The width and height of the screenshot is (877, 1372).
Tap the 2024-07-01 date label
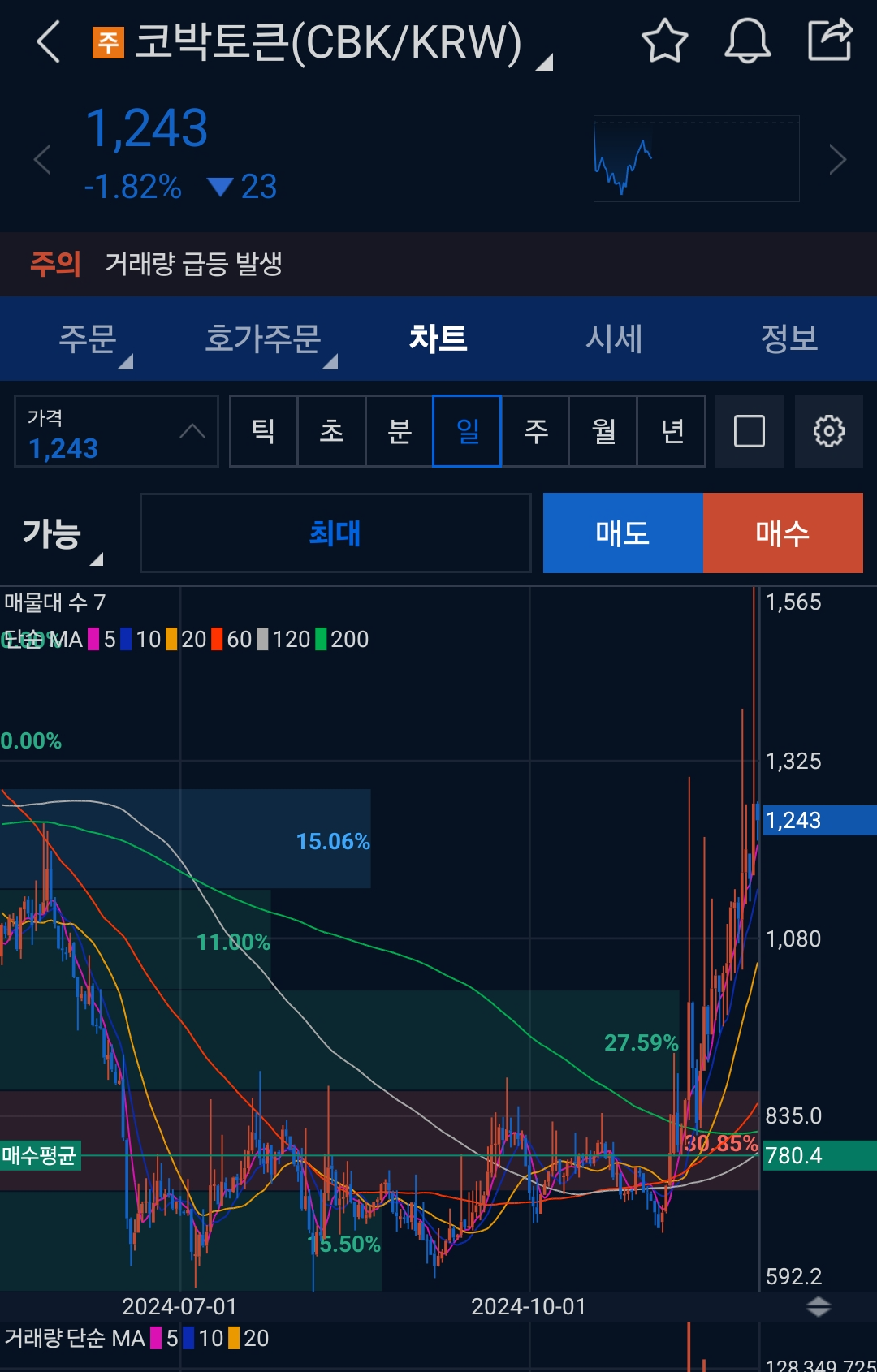[179, 1306]
